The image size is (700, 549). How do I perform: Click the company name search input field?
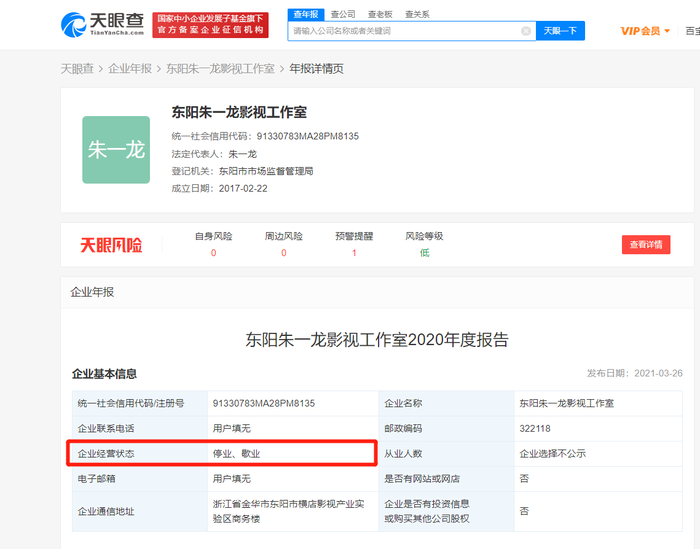pyautogui.click(x=405, y=31)
